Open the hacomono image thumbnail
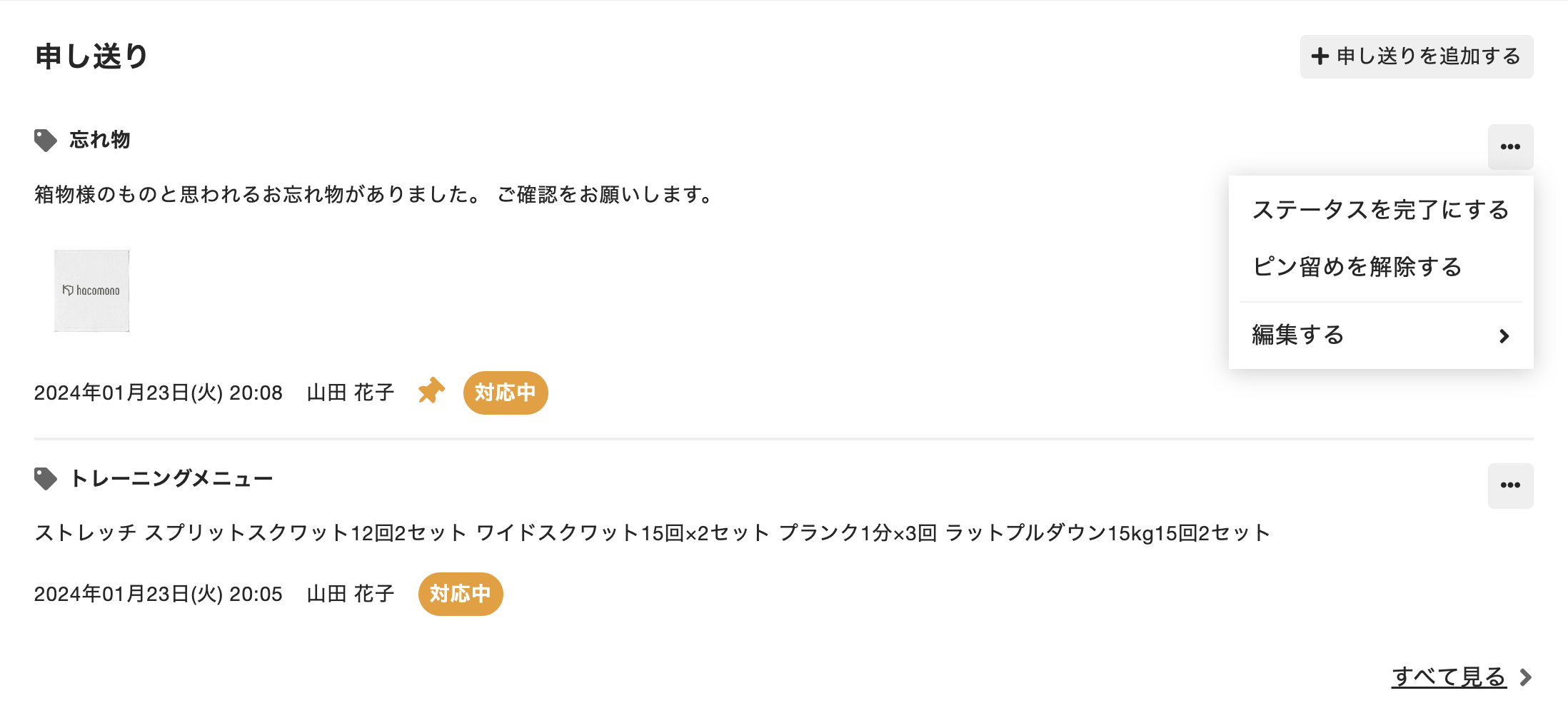 tap(91, 290)
